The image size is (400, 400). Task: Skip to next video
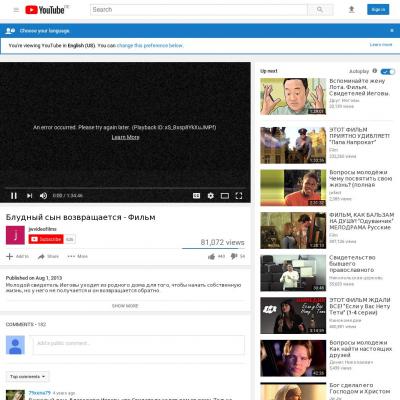click(29, 196)
